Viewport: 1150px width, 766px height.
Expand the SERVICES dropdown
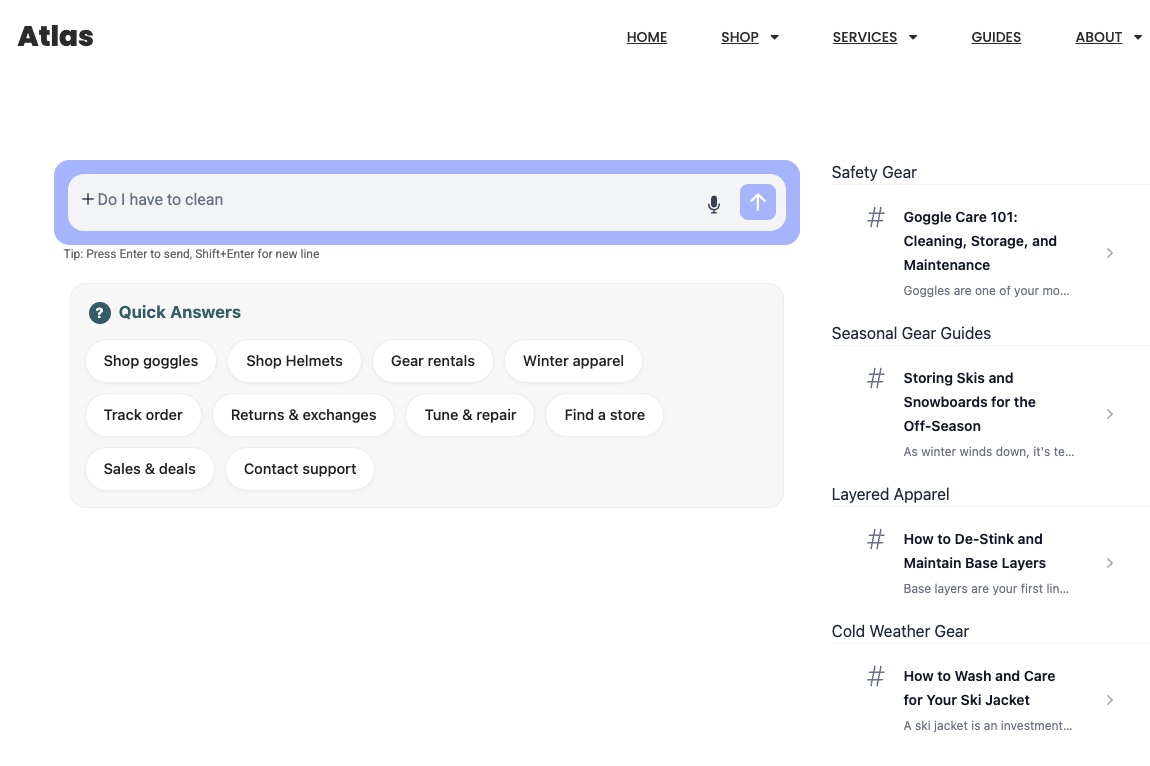click(x=874, y=37)
